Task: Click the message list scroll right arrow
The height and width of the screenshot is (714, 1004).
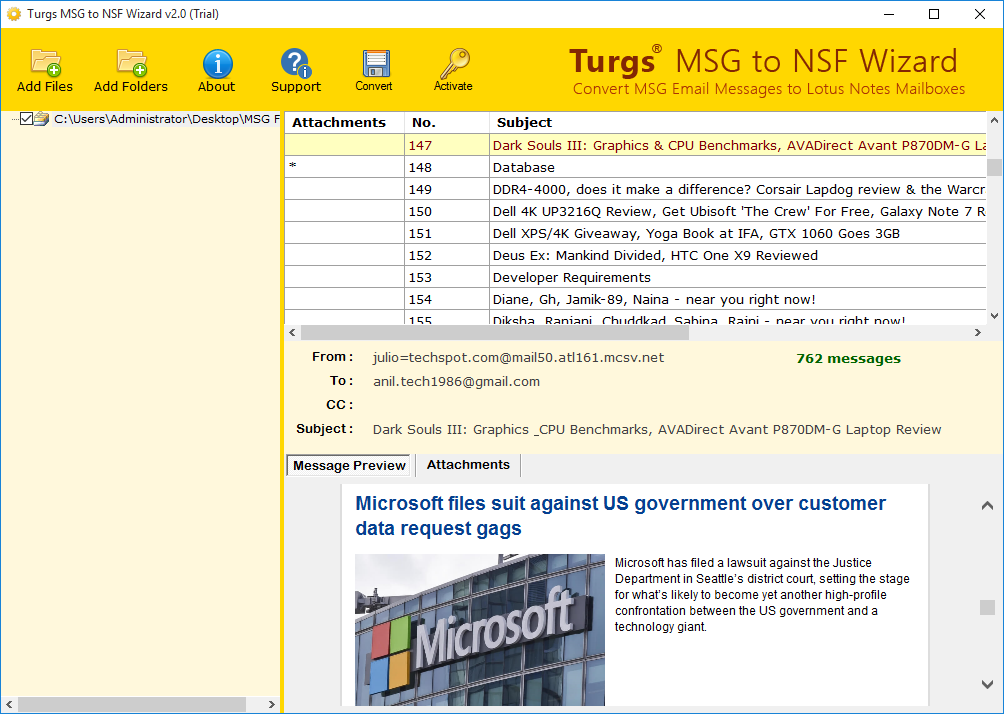Action: tap(978, 332)
